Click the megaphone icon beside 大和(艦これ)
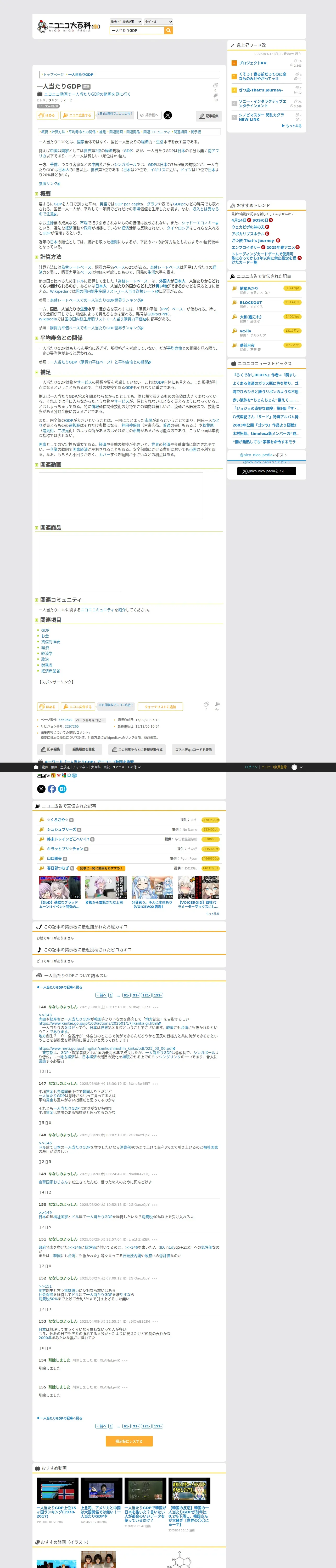 point(235,316)
